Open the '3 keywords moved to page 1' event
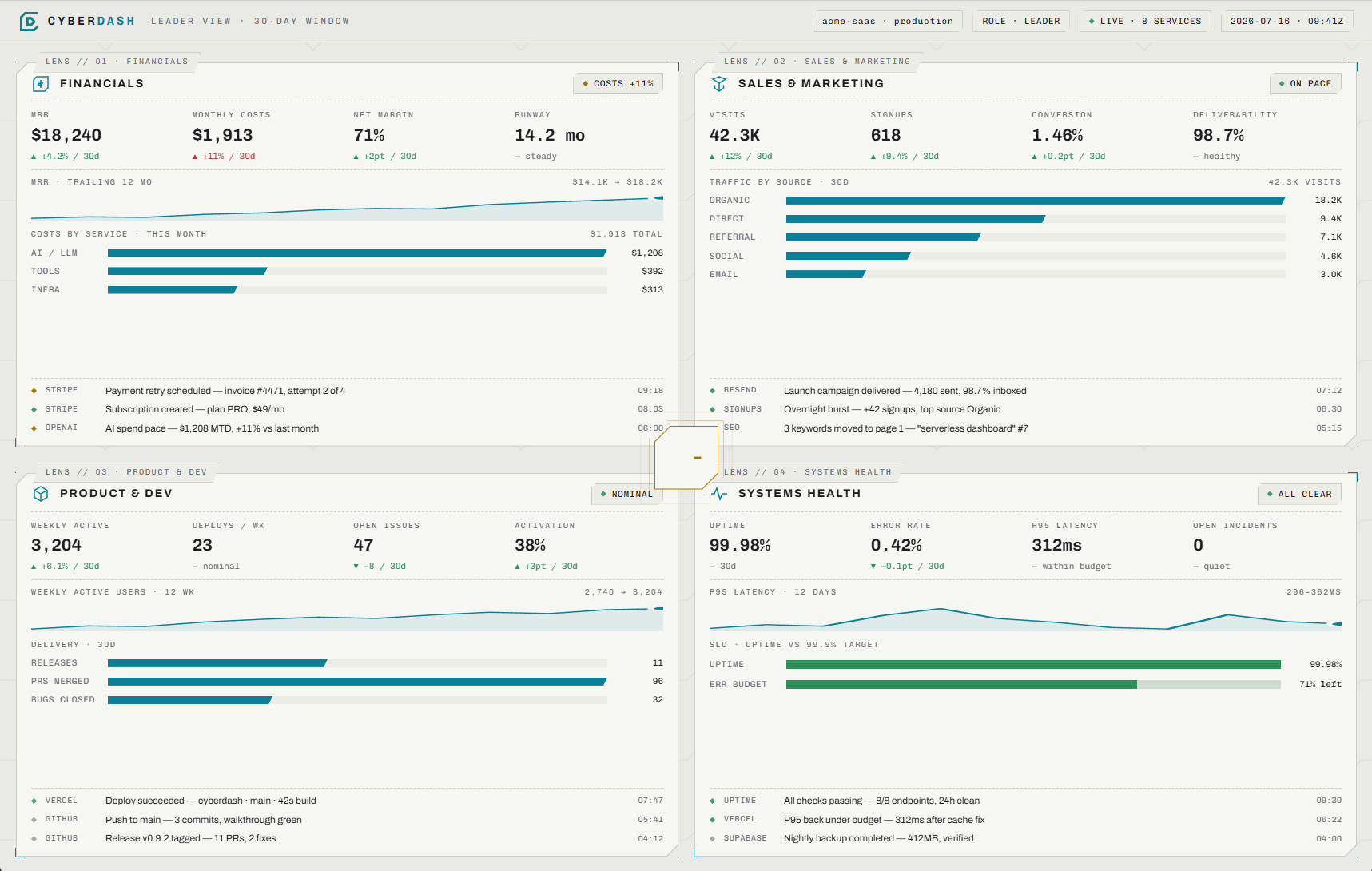The height and width of the screenshot is (871, 1372). pyautogui.click(x=1025, y=428)
